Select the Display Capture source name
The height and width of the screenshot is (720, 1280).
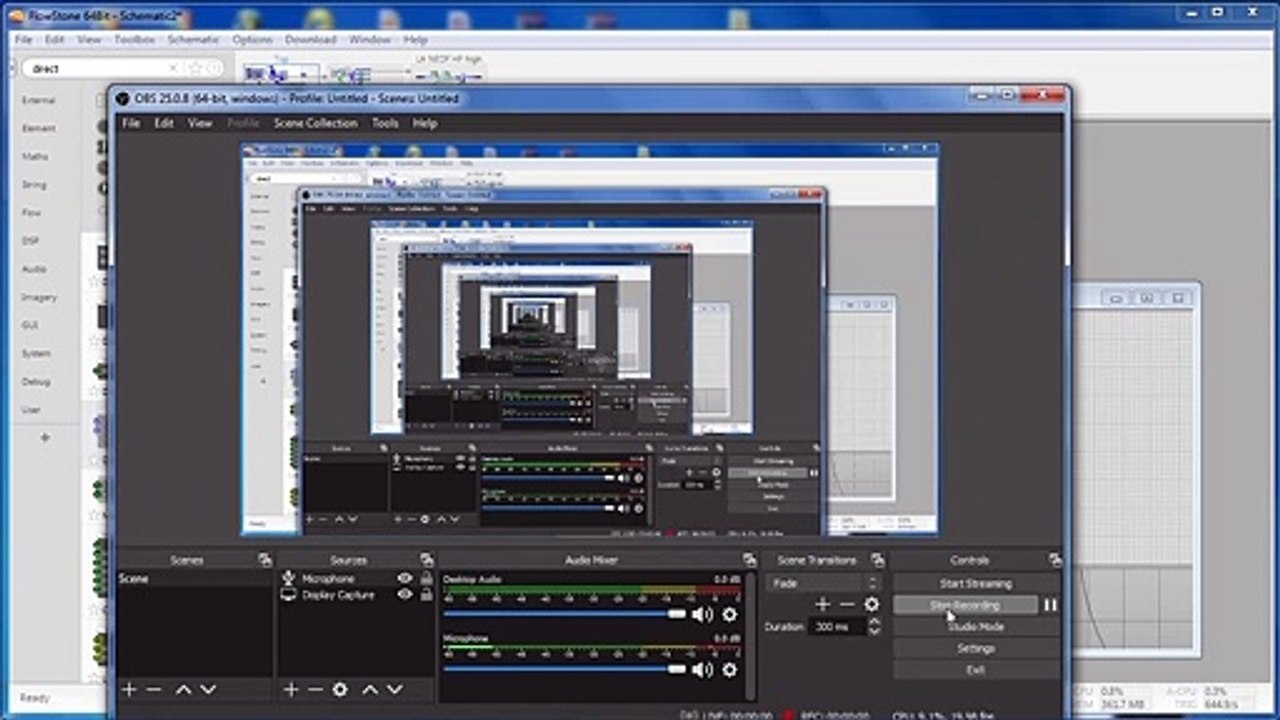click(x=338, y=595)
